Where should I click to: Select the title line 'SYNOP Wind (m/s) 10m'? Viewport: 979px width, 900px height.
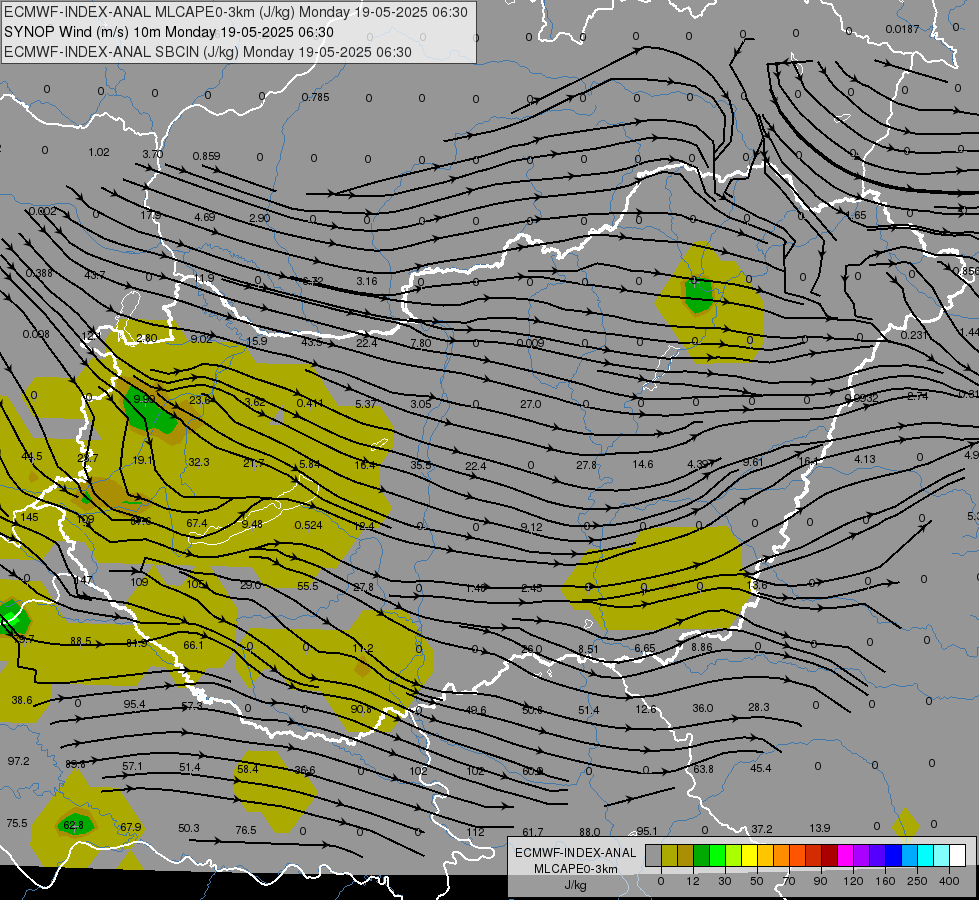tap(82, 32)
